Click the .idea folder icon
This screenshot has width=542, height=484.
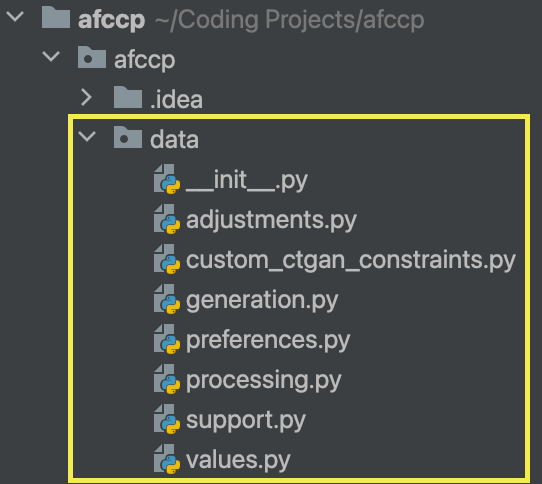[x=128, y=97]
